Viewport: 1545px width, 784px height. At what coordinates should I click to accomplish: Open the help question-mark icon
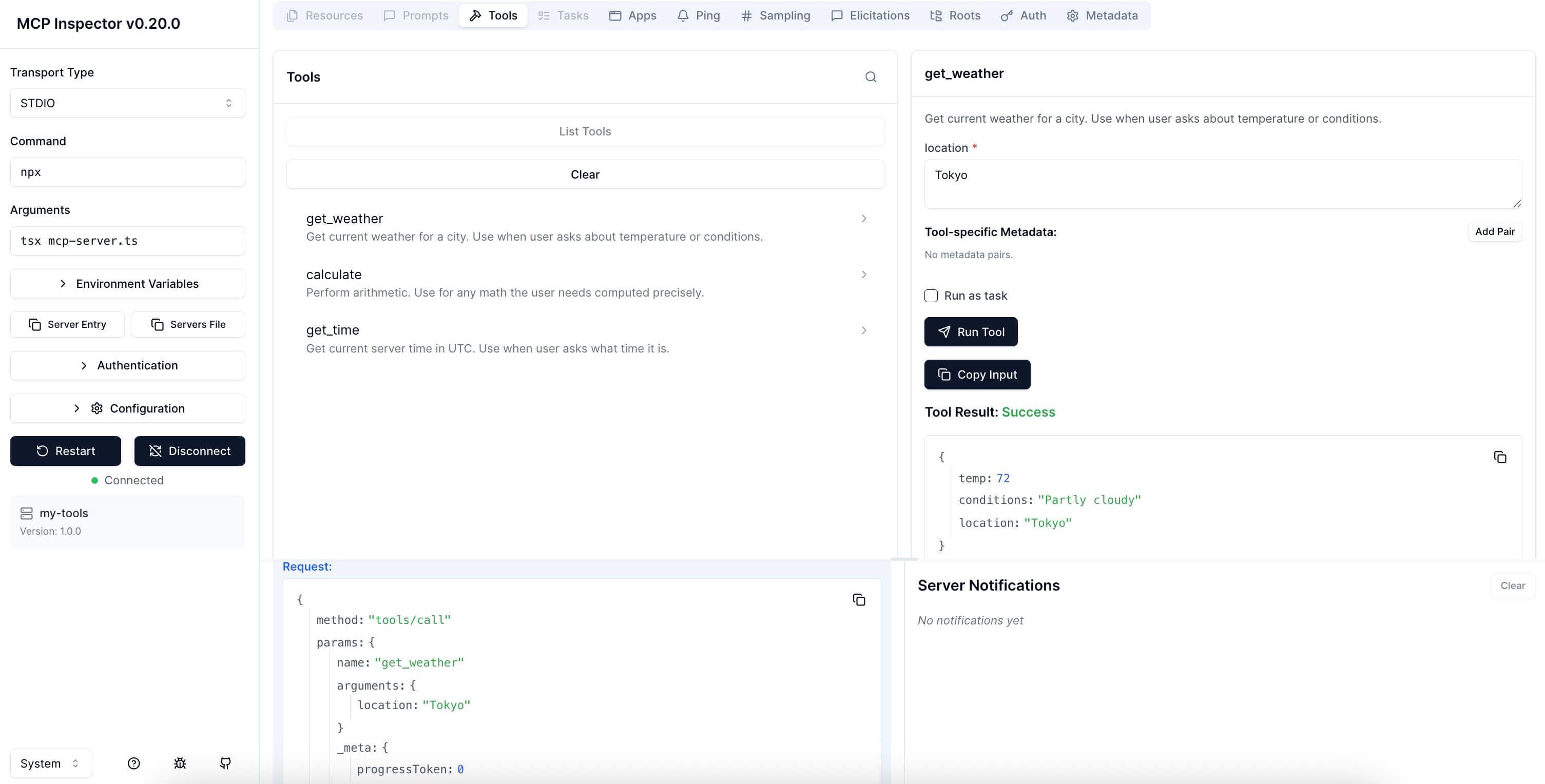click(134, 763)
